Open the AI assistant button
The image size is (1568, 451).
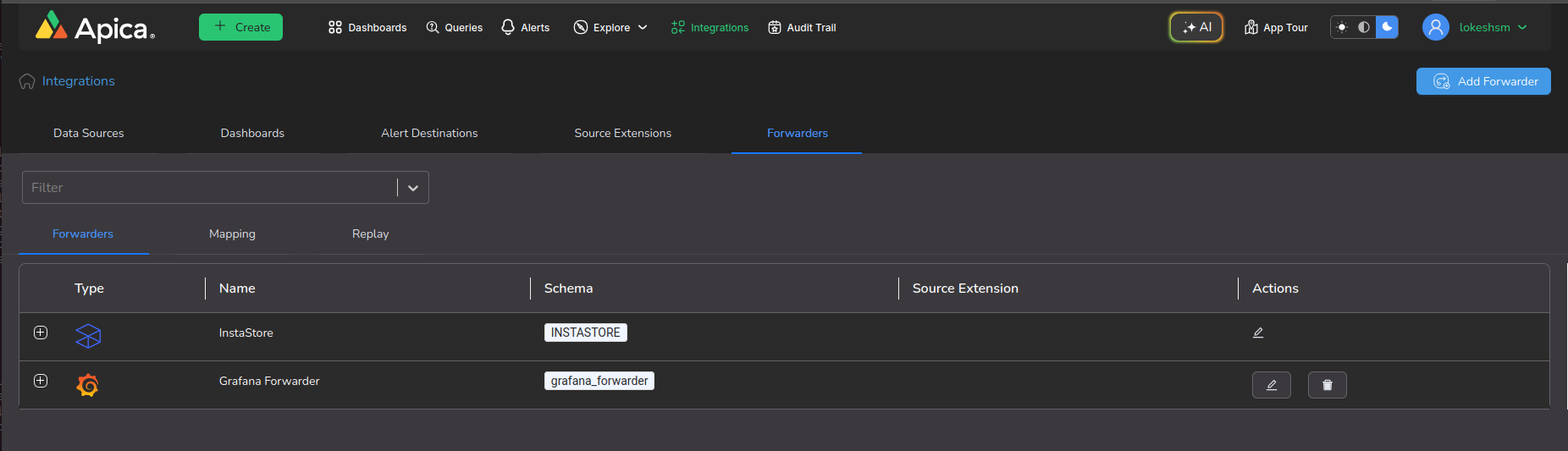pos(1196,27)
